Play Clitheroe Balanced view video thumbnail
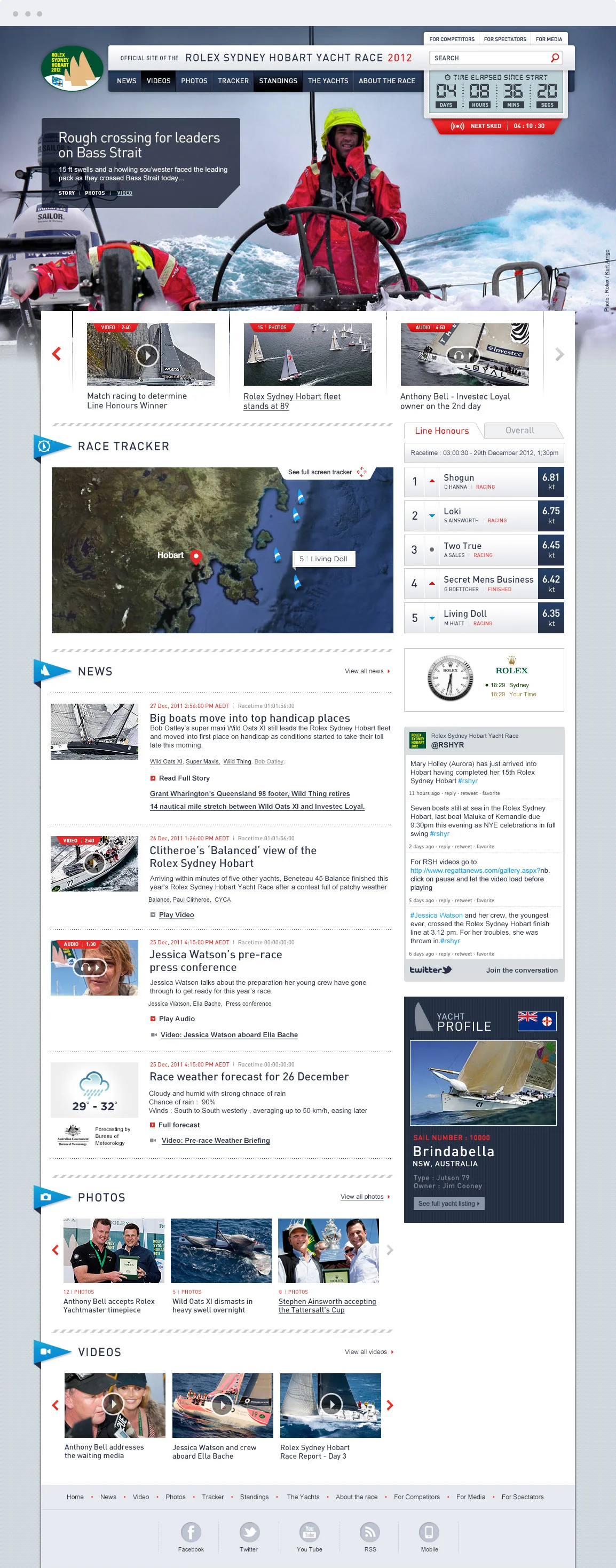Image resolution: width=616 pixels, height=1568 pixels. click(94, 863)
